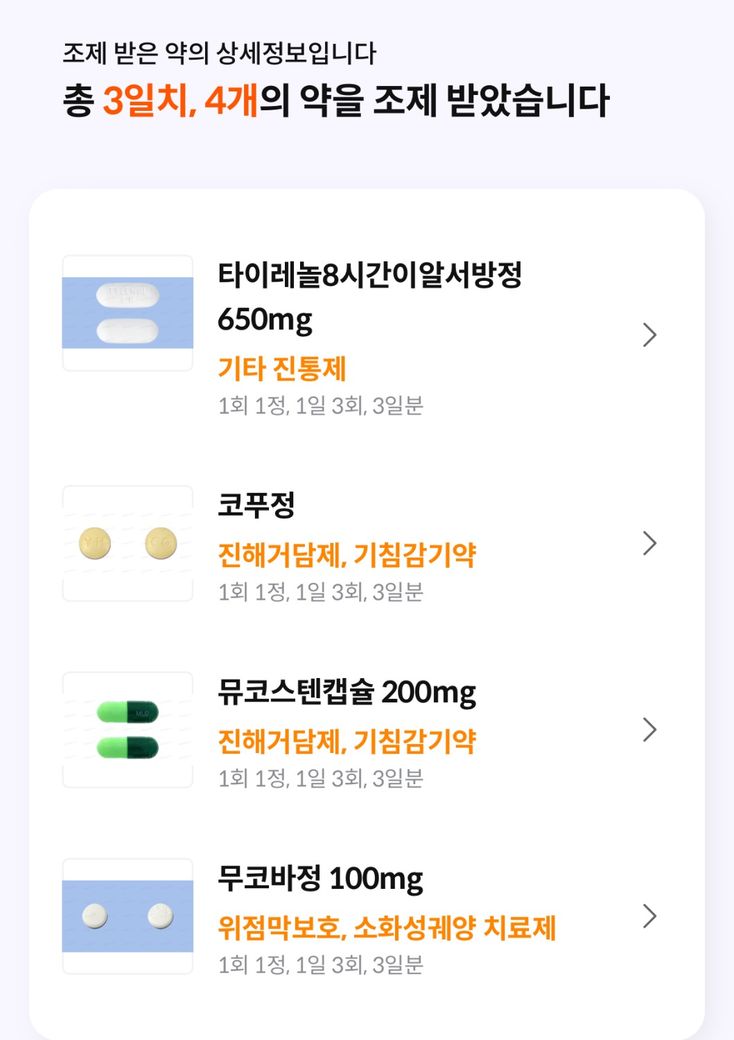Click the chevron beside 코푸정
734x1040 pixels.
click(x=649, y=543)
